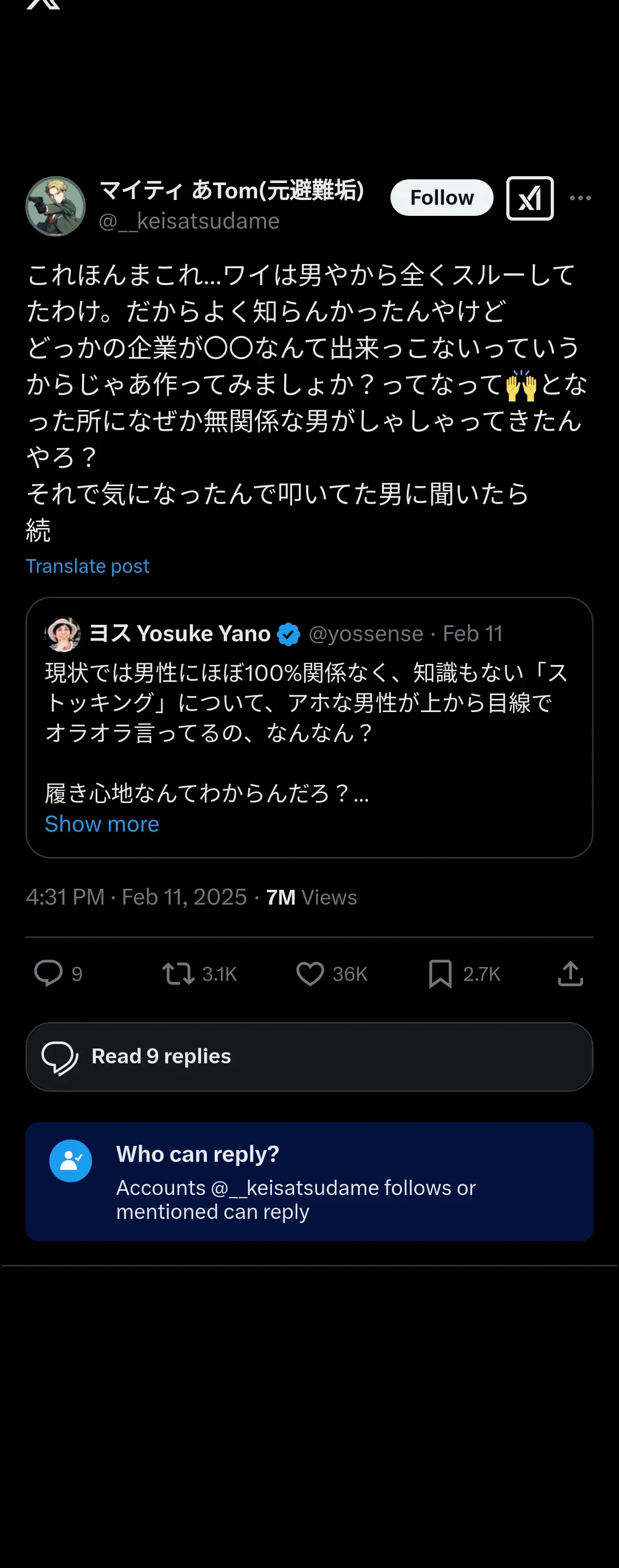Screen dimensions: 619x1568
Task: Like the post with heart icon
Action: point(310,973)
